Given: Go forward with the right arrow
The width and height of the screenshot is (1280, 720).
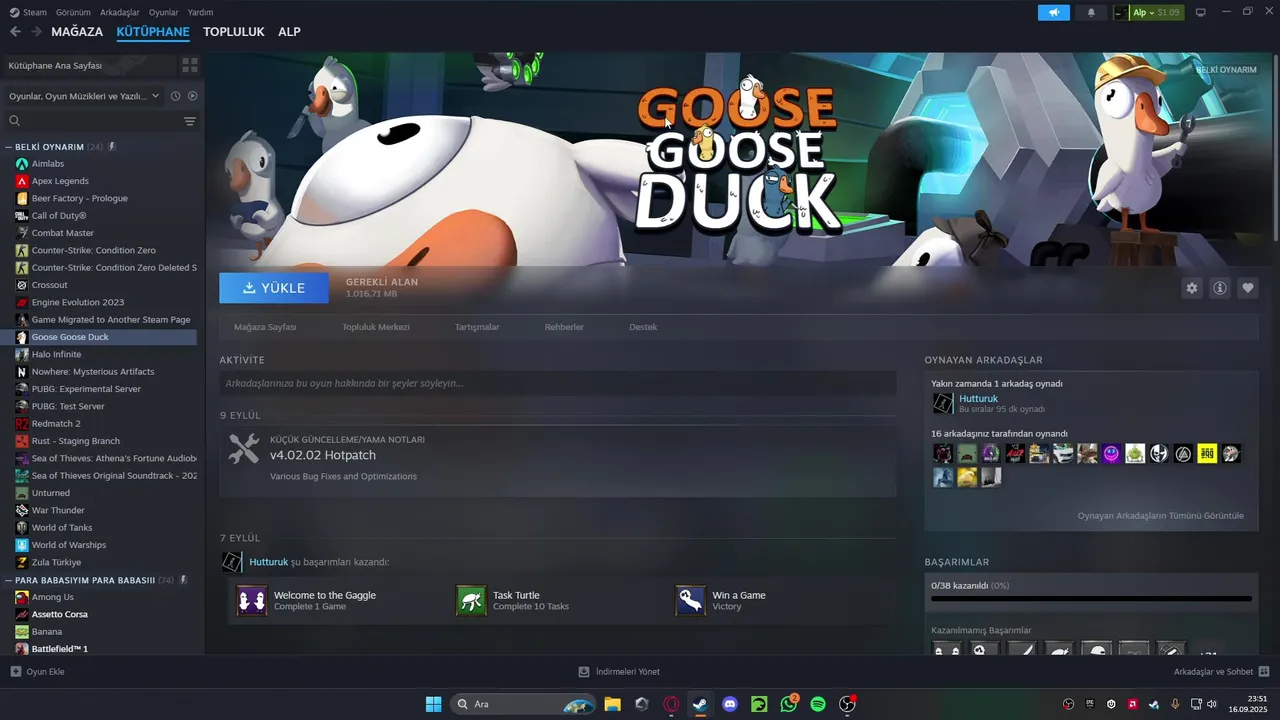Looking at the screenshot, I should click(x=36, y=32).
